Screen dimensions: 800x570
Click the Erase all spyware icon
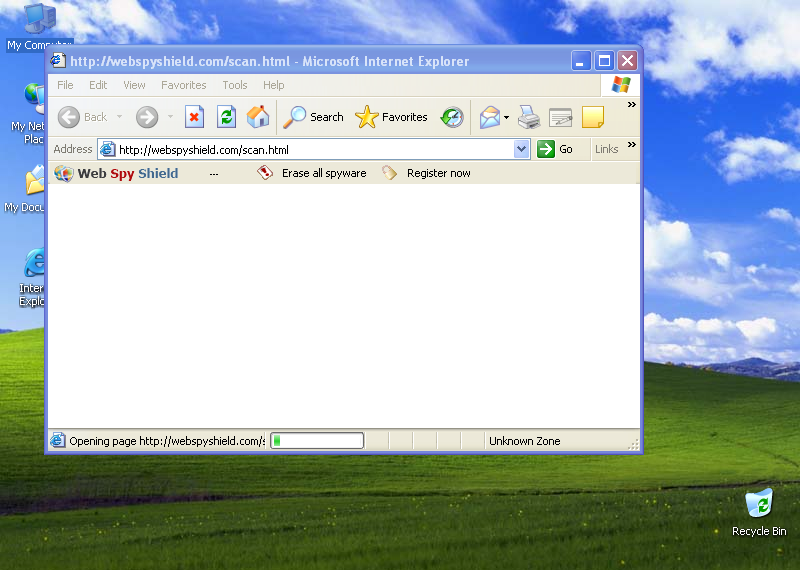point(265,172)
